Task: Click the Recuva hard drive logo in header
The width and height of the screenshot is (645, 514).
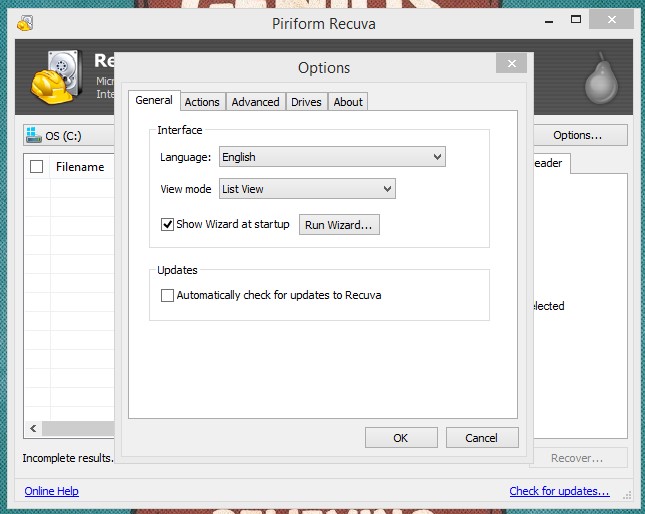Action: (x=55, y=76)
